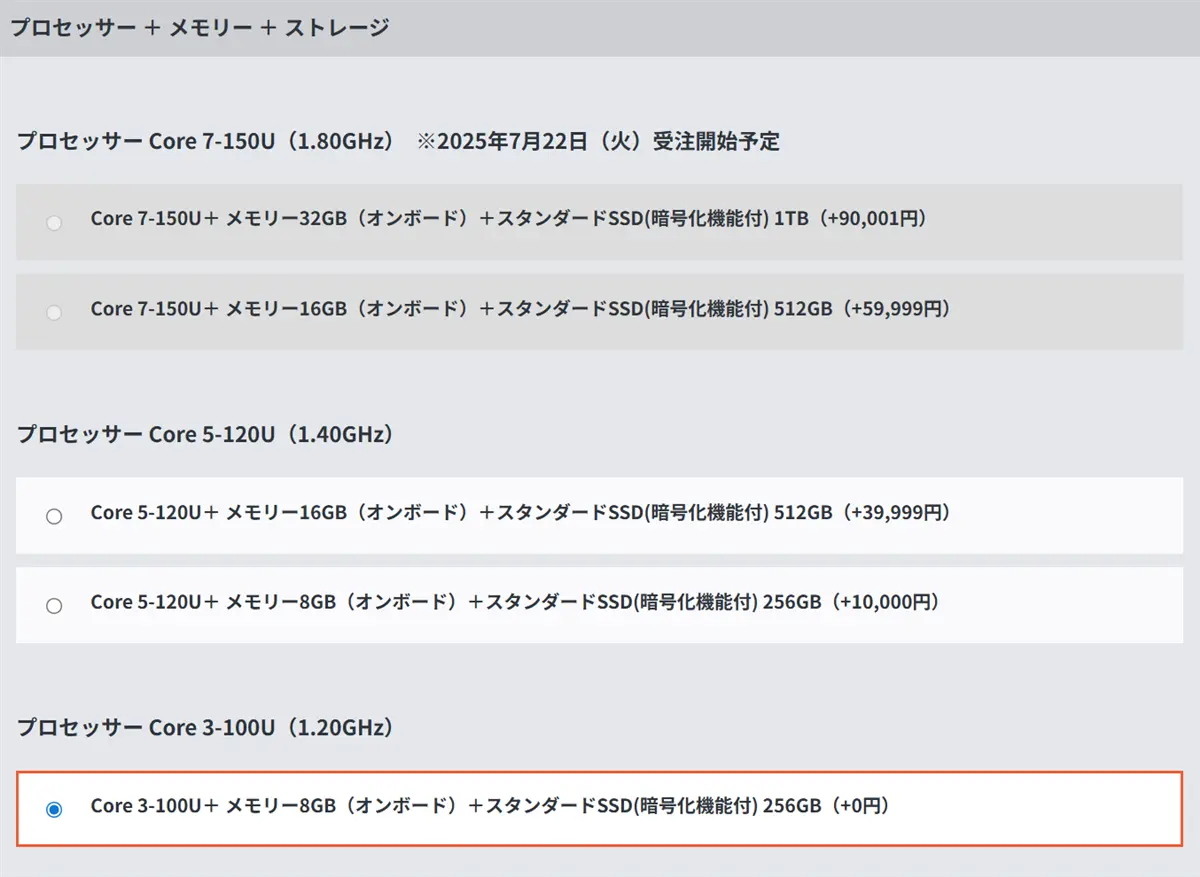Choose Core 5-120U 16GB 512GB radio option
Viewport: 1200px width, 877px height.
[54, 516]
